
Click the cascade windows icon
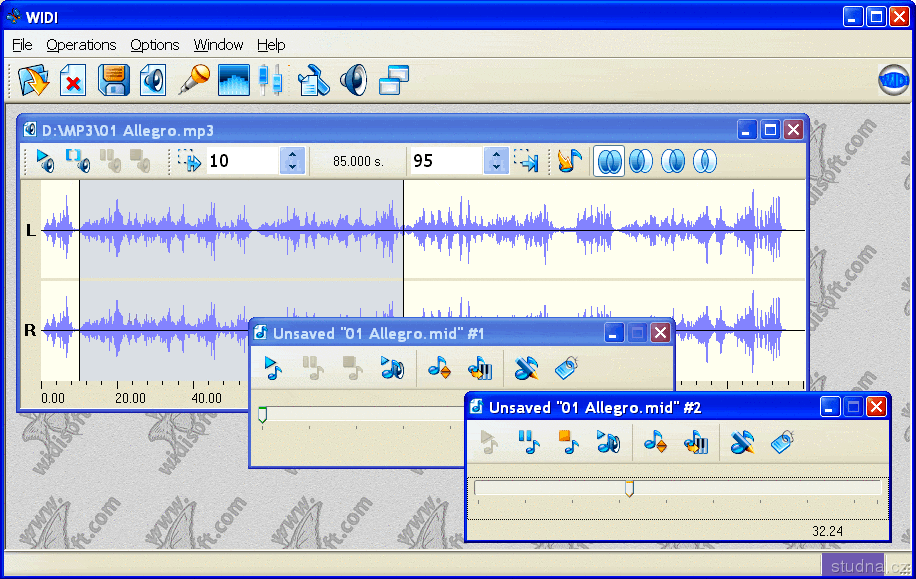(x=394, y=79)
